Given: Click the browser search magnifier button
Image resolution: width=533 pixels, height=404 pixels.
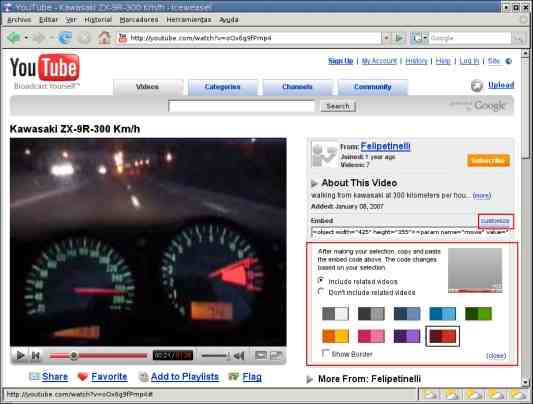Looking at the screenshot, I should tap(519, 38).
